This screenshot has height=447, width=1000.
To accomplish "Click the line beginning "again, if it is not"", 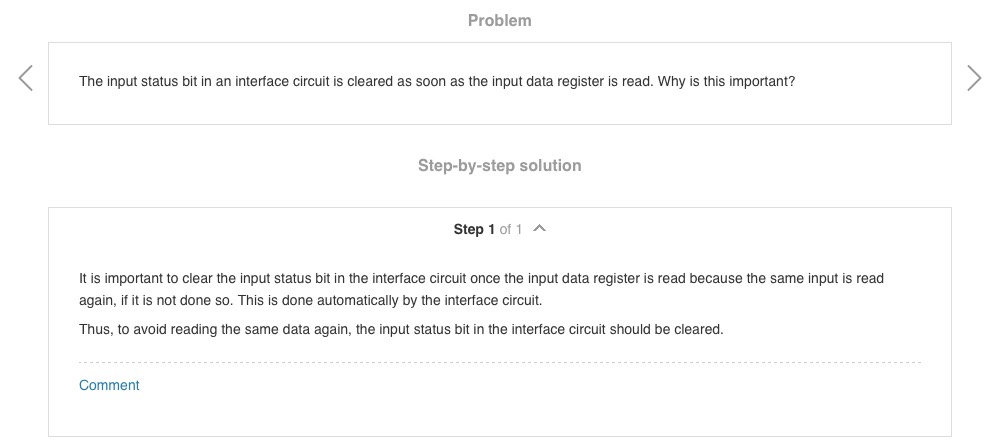I will coord(150,300).
